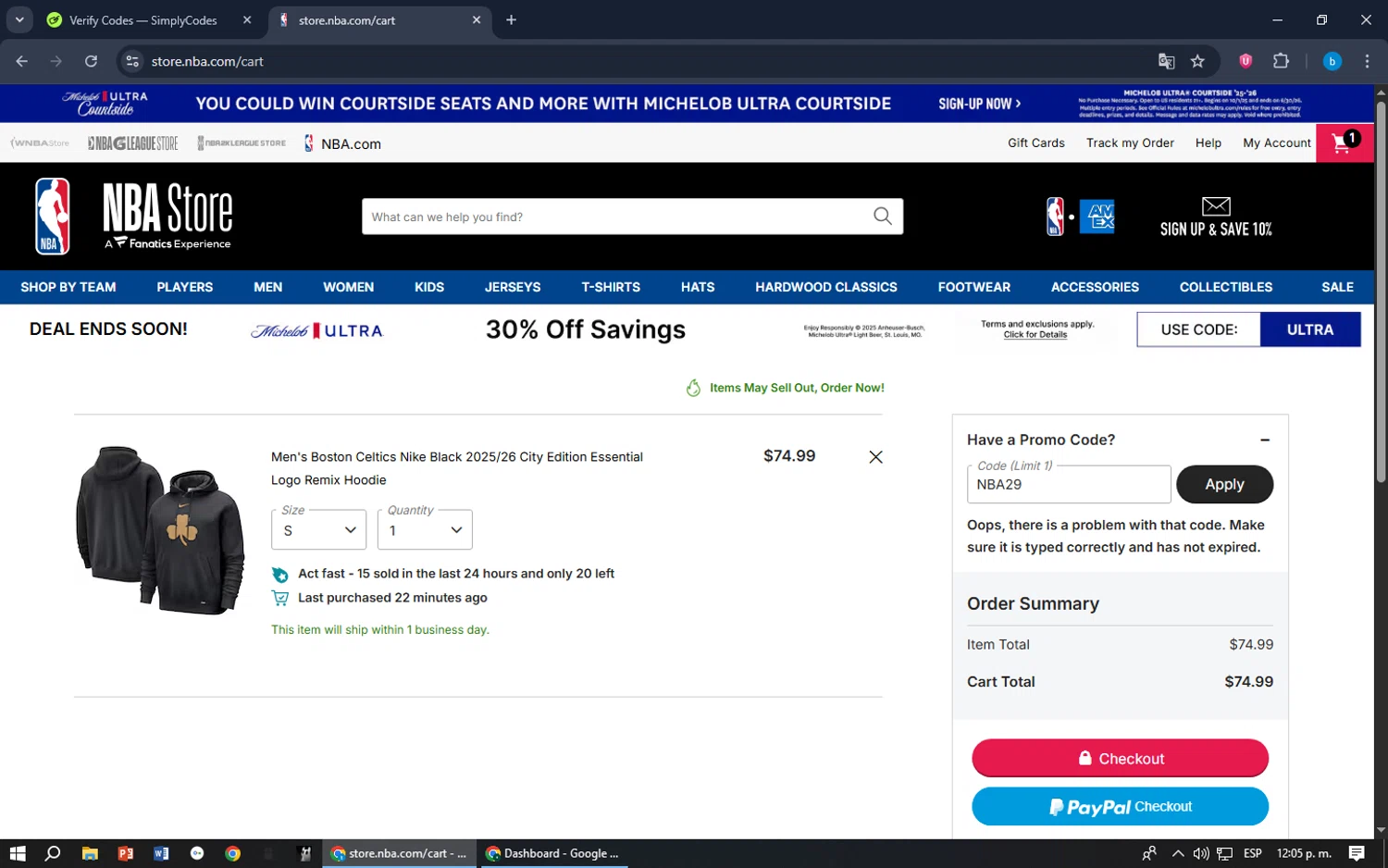View site information icon in the address bar
Screen dimensions: 1388x868
pos(132,61)
